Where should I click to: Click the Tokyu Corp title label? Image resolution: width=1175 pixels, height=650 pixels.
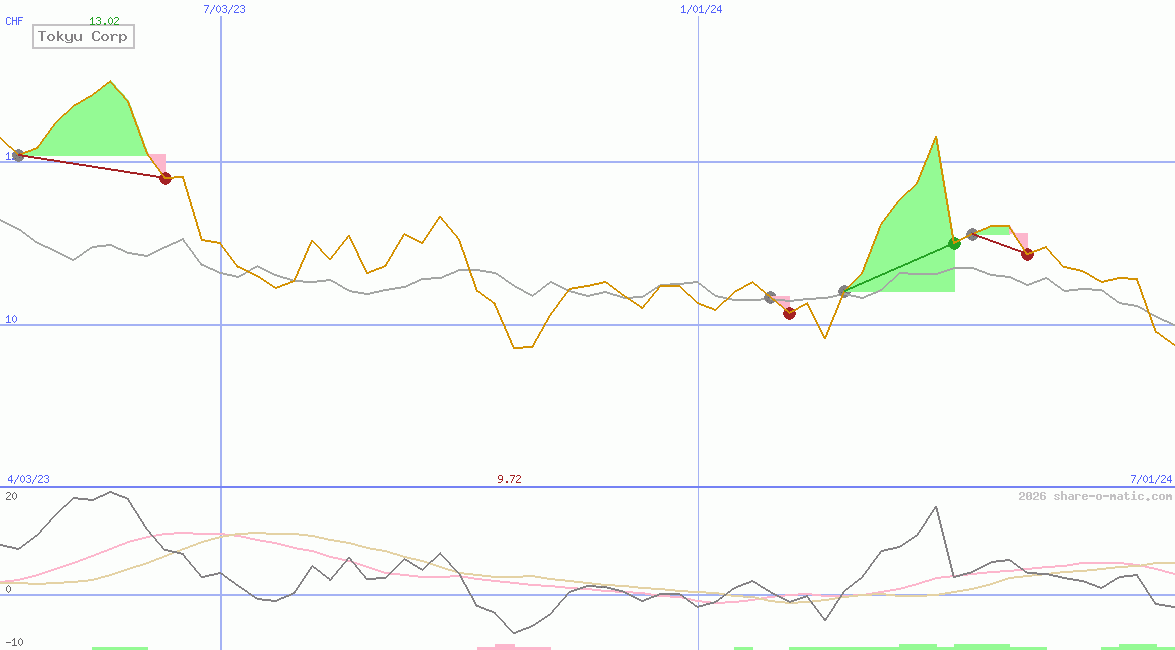click(83, 37)
